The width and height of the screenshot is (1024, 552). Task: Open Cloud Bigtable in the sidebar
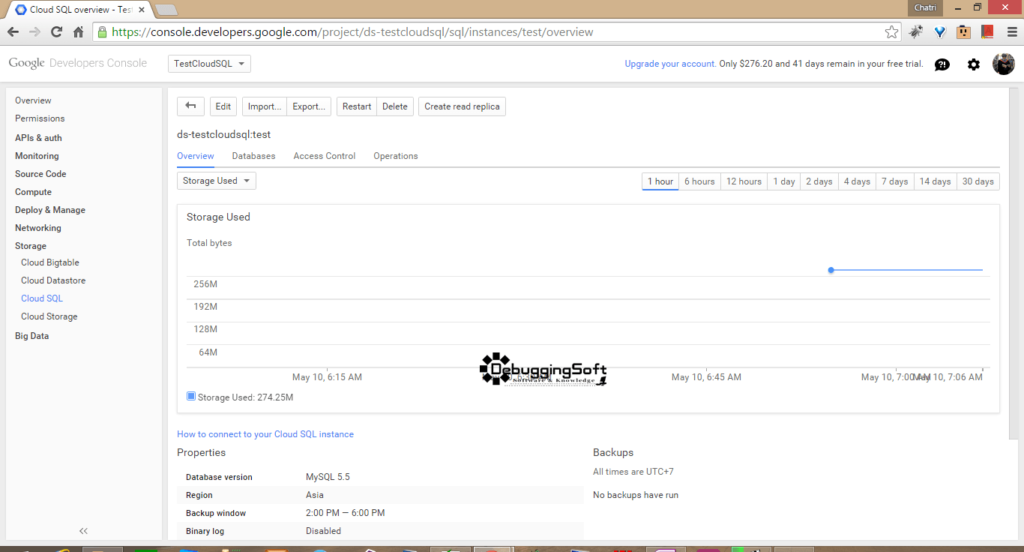point(50,263)
